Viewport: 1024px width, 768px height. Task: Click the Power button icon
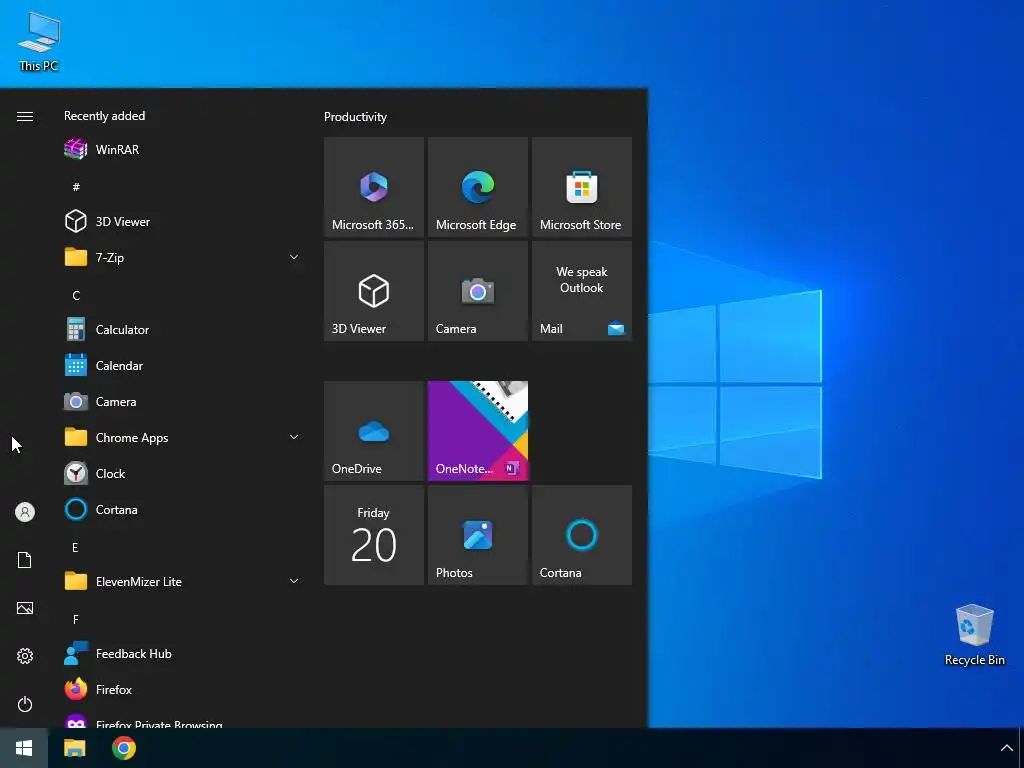(x=25, y=704)
